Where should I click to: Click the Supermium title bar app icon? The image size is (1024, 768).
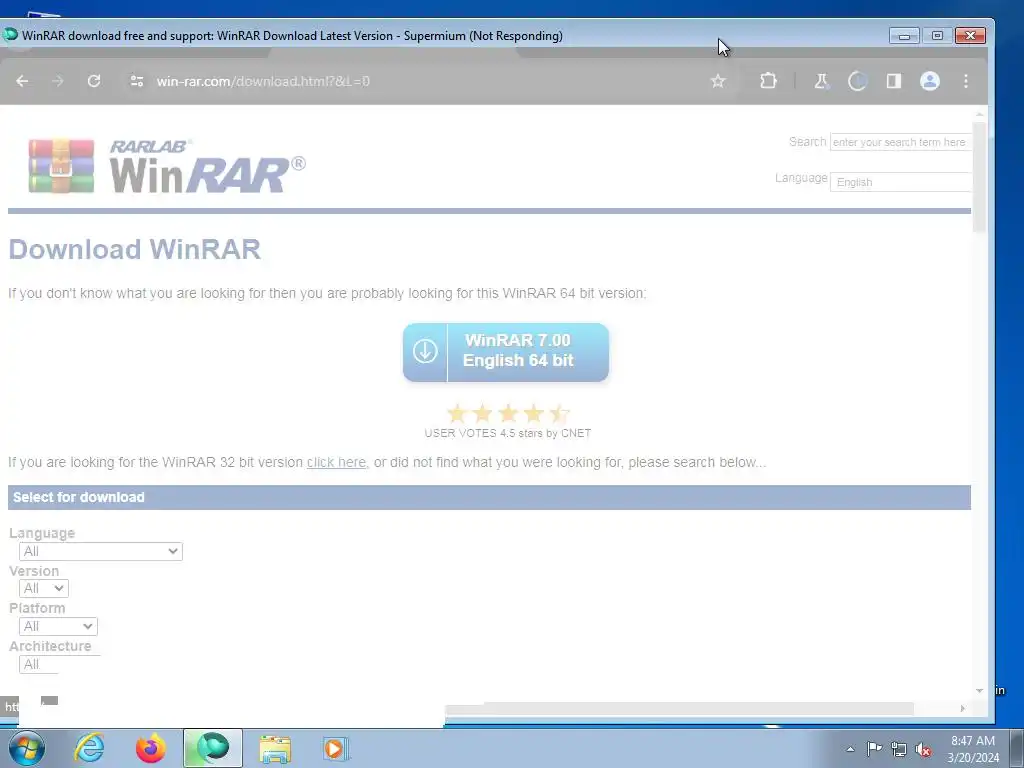[x=10, y=35]
